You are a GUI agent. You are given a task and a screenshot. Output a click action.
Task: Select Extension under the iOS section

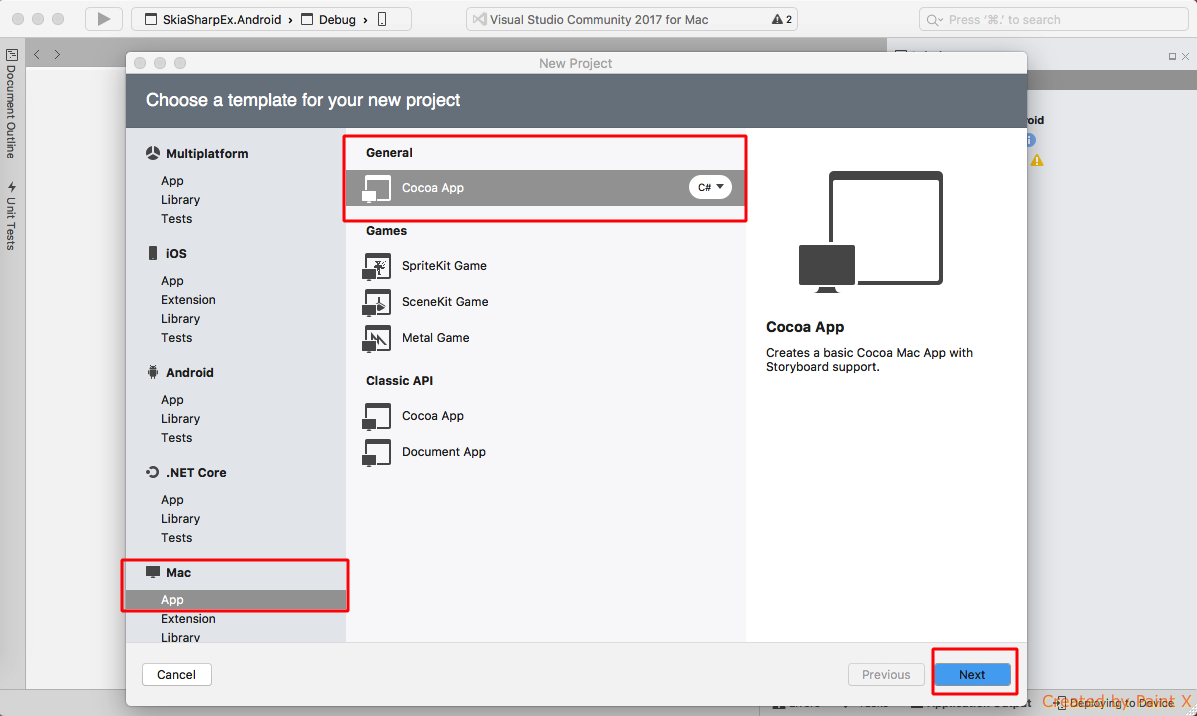coord(188,300)
